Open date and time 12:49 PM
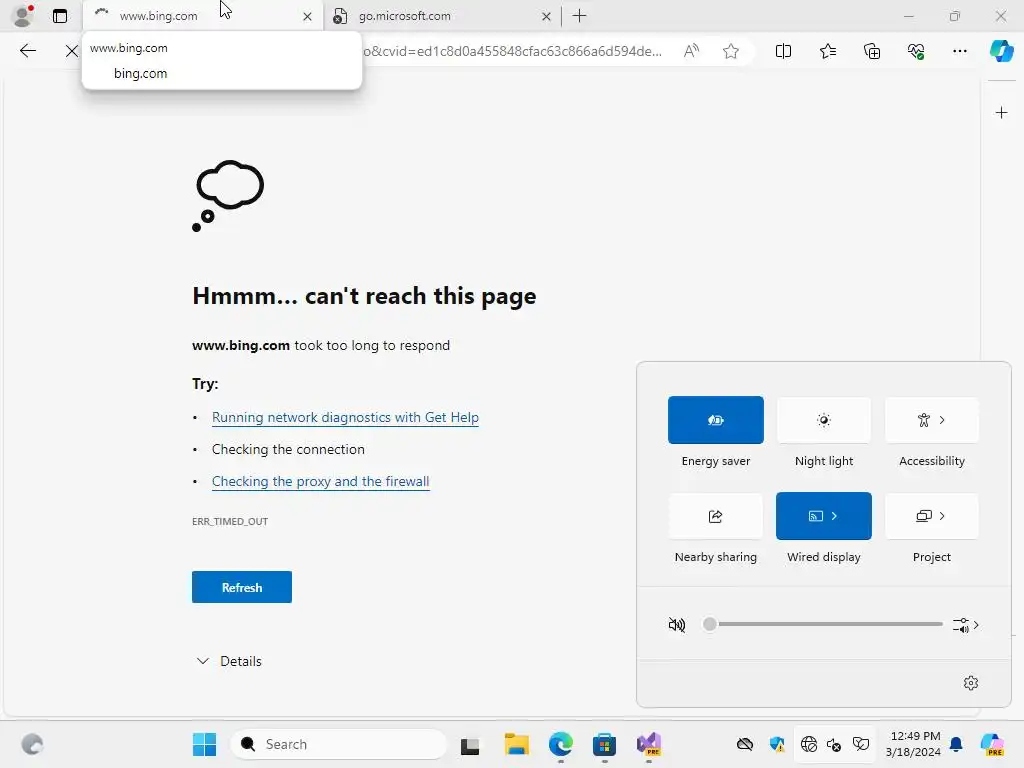 tap(913, 744)
